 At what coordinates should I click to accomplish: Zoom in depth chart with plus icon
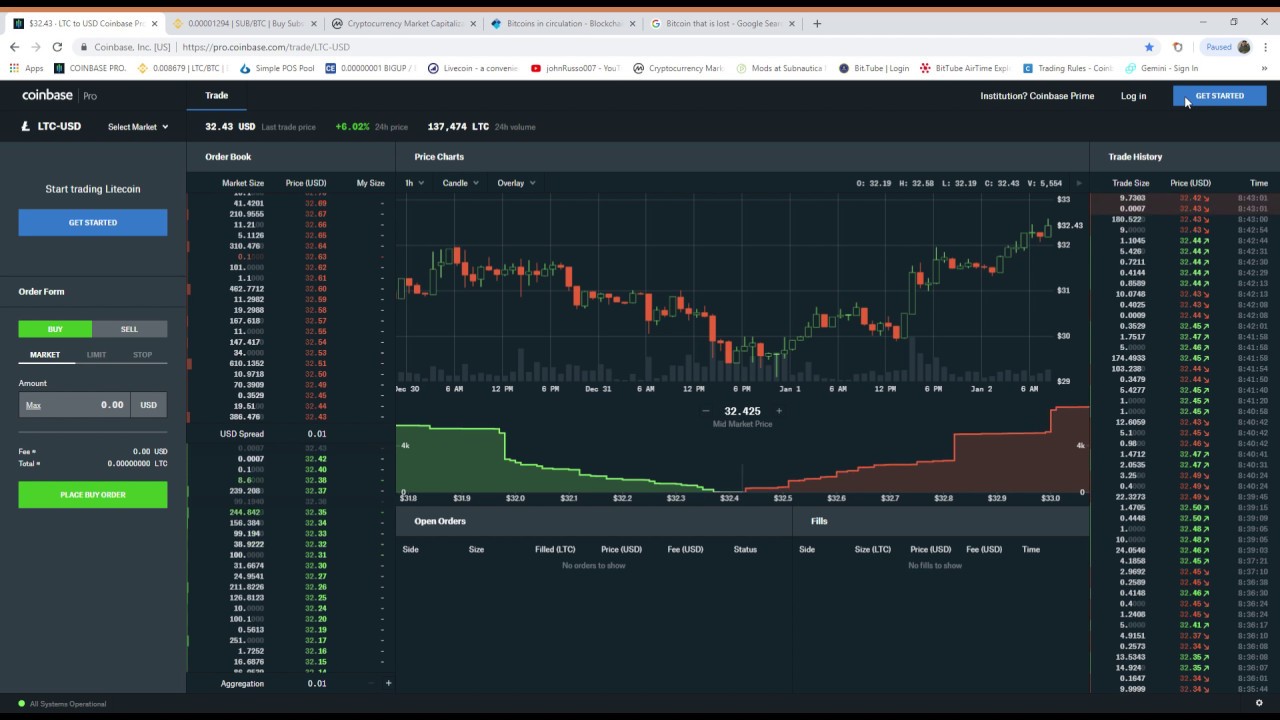click(779, 411)
